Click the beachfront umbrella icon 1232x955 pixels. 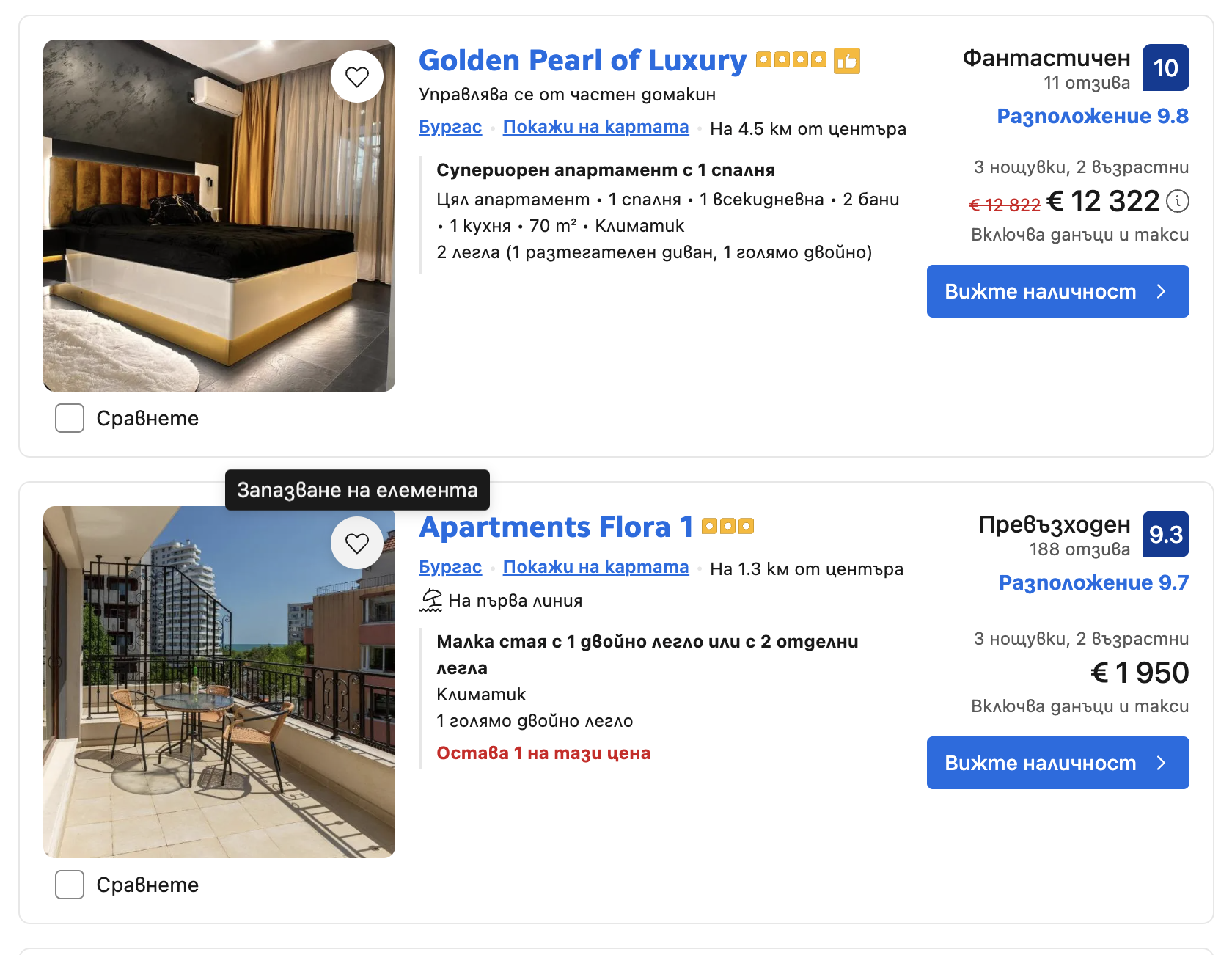pyautogui.click(x=430, y=600)
